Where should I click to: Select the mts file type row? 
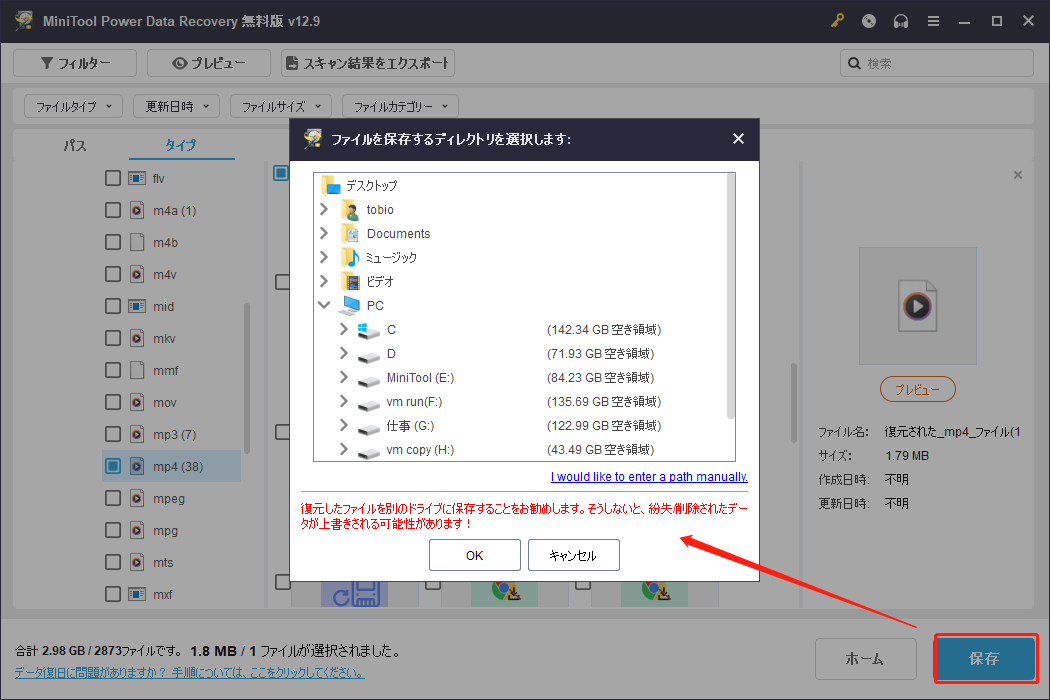point(171,563)
